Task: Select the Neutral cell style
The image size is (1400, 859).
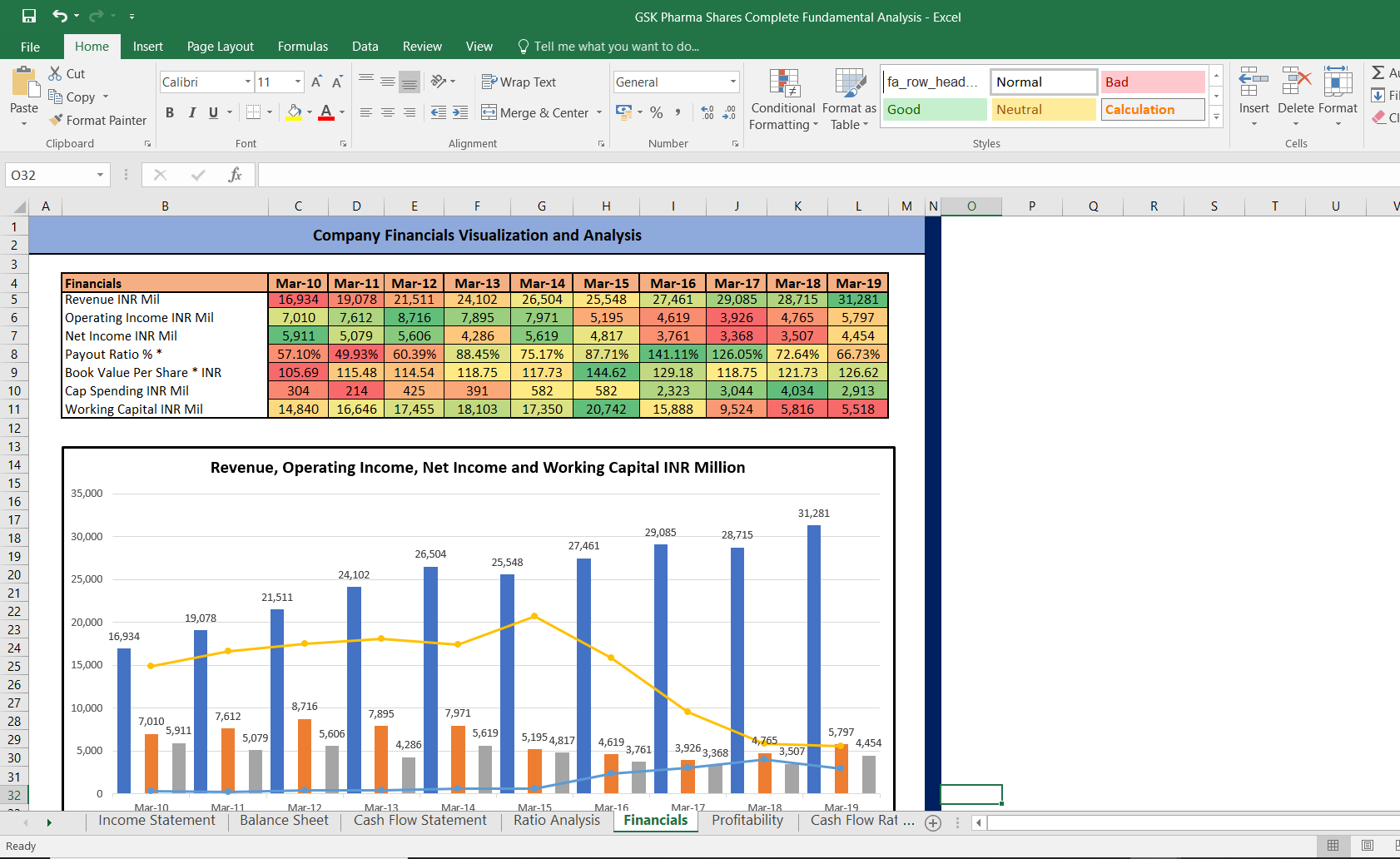Action: 1044,109
